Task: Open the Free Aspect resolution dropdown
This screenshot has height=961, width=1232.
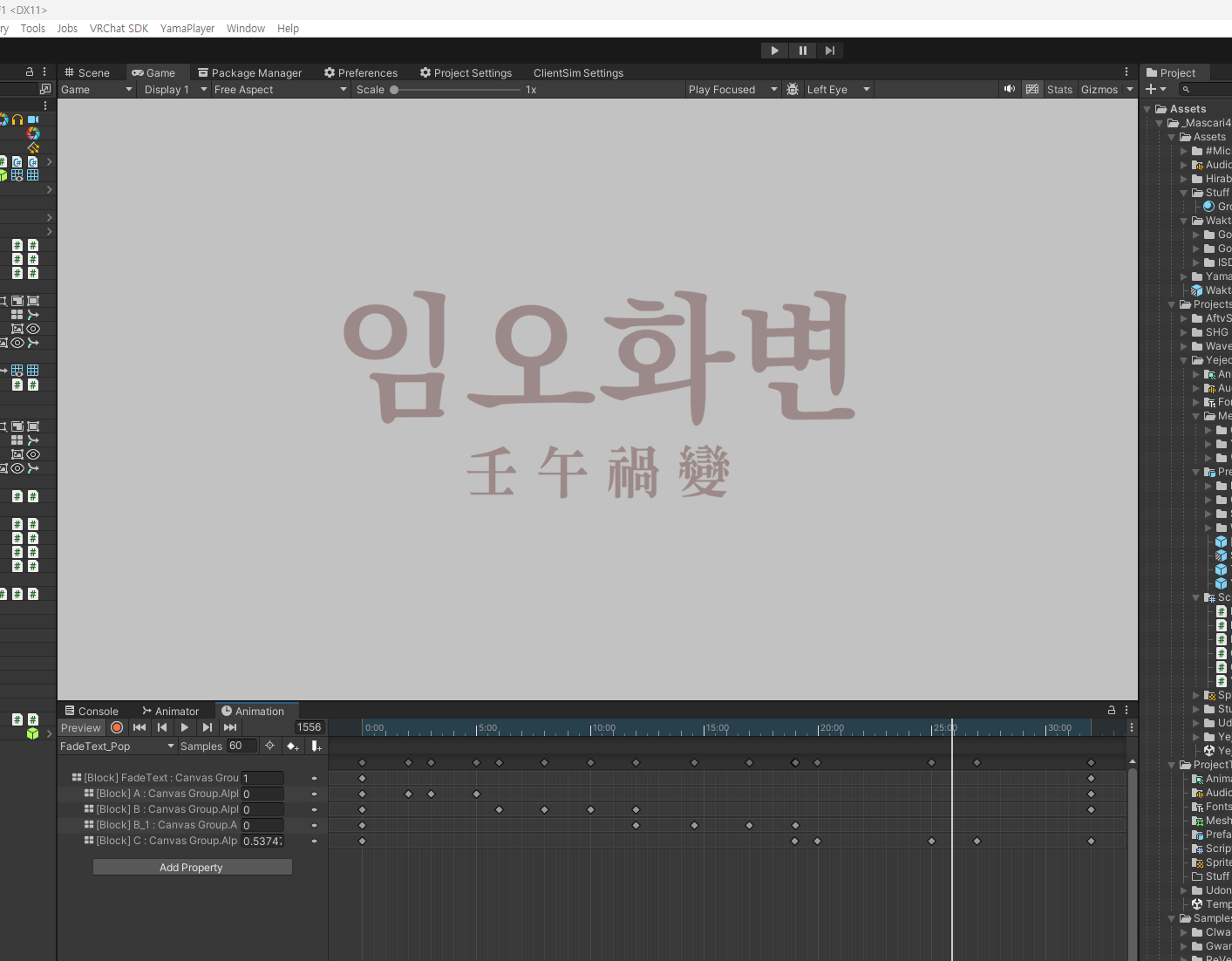Action: (280, 89)
